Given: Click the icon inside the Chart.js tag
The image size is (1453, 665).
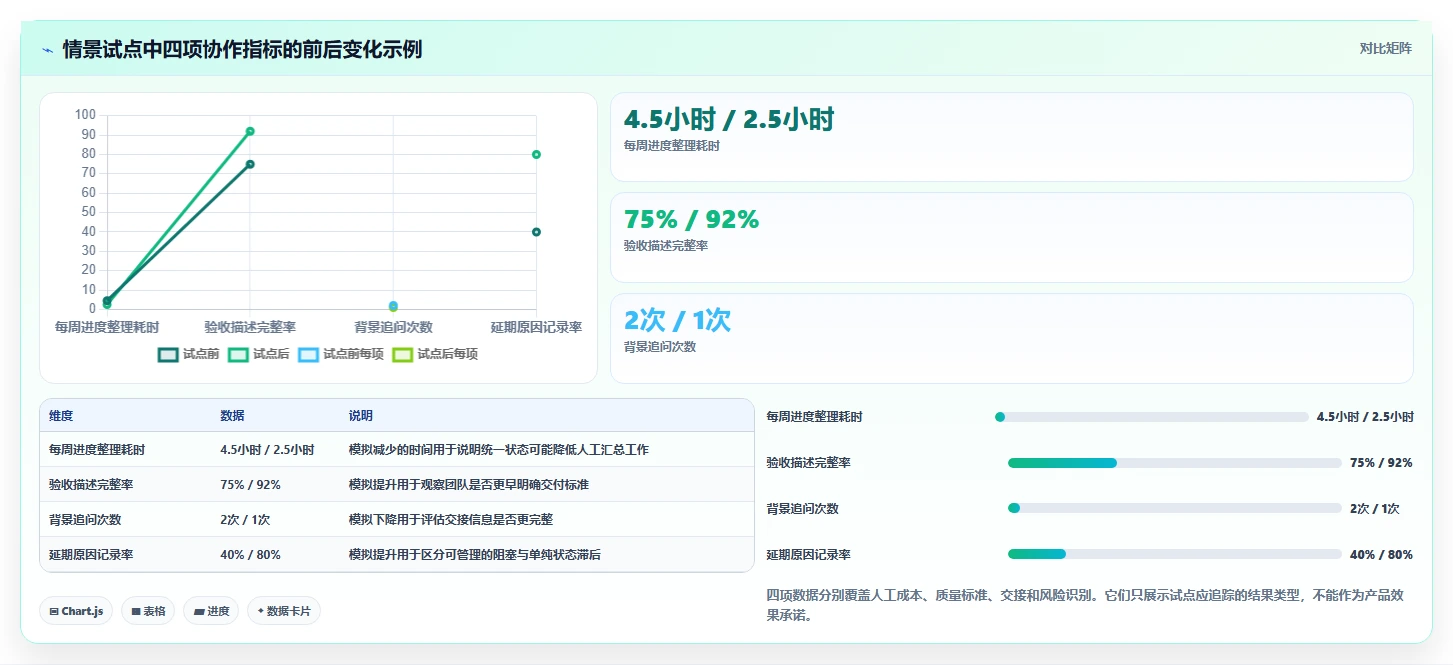Looking at the screenshot, I should coord(54,611).
